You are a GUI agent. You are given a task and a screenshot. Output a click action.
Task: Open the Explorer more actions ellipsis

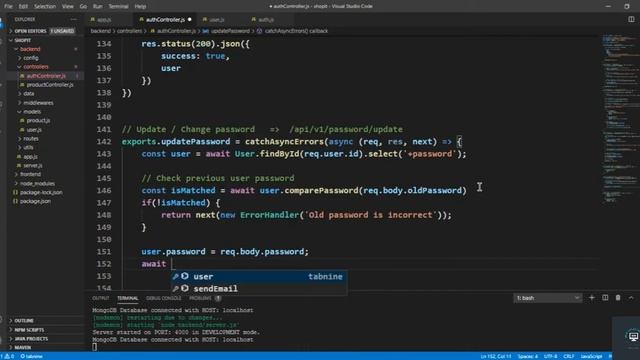[74, 19]
